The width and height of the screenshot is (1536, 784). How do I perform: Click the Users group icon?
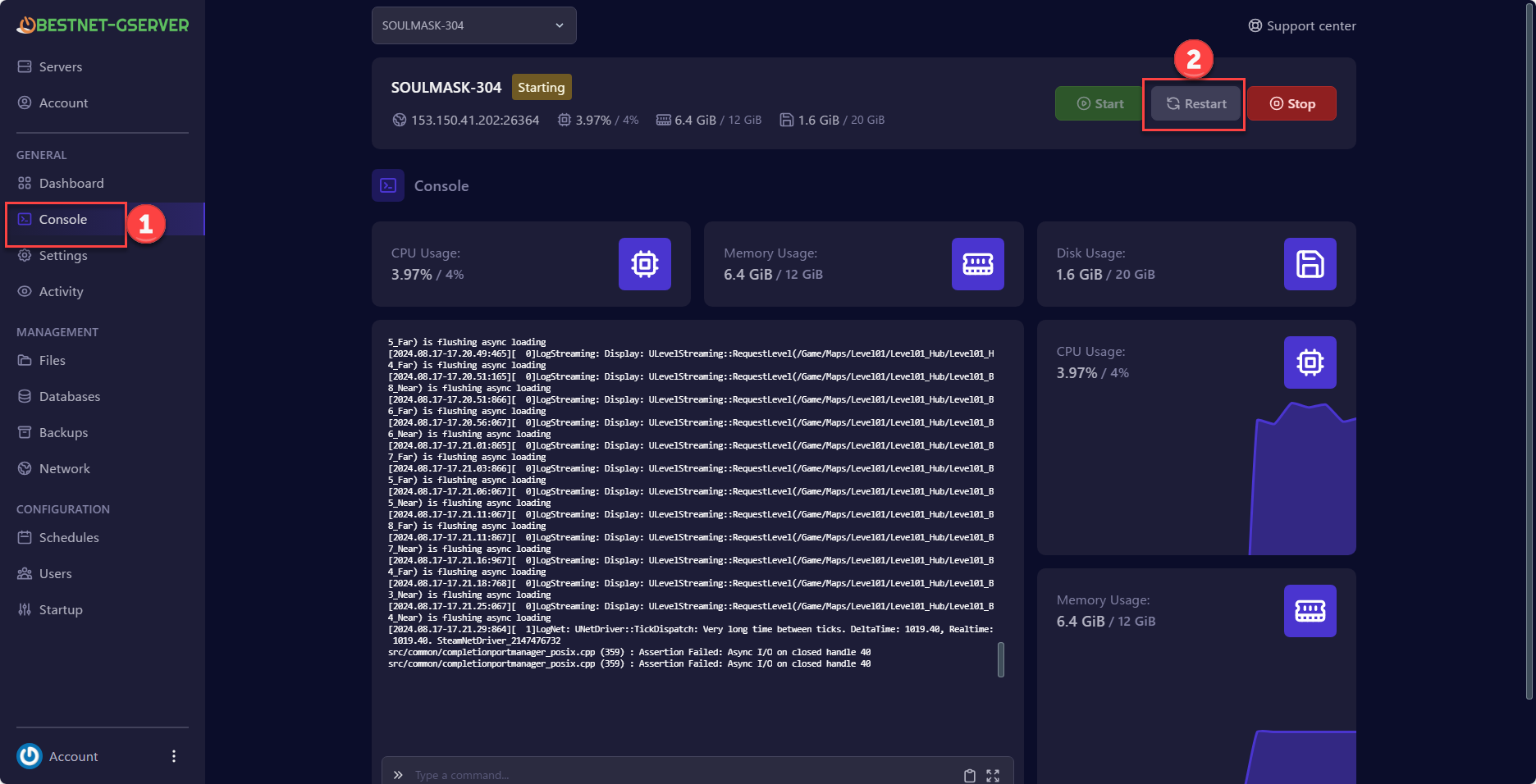pyautogui.click(x=25, y=573)
